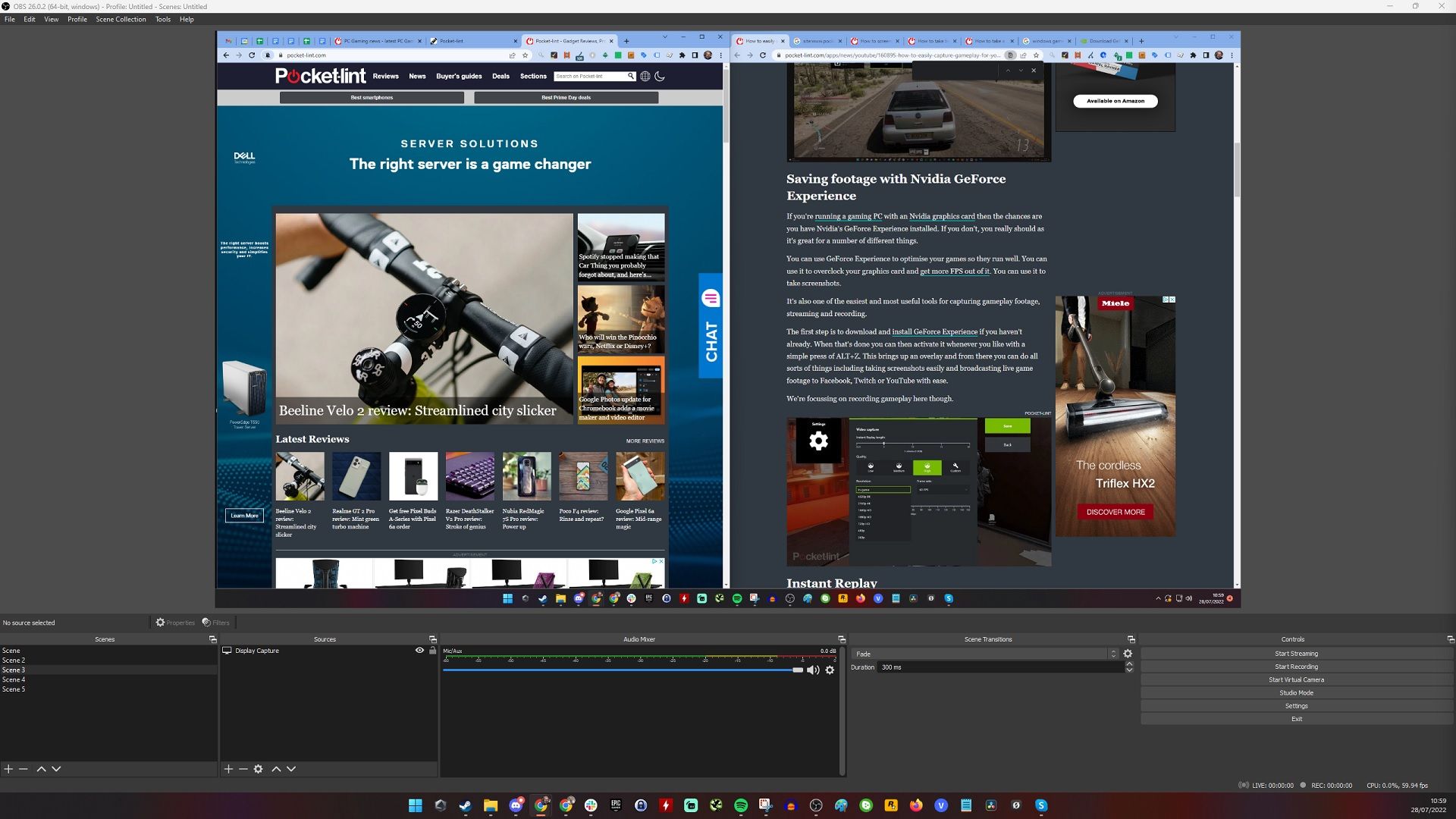Image resolution: width=1456 pixels, height=819 pixels.
Task: Pop out the Sources dock
Action: pyautogui.click(x=433, y=639)
